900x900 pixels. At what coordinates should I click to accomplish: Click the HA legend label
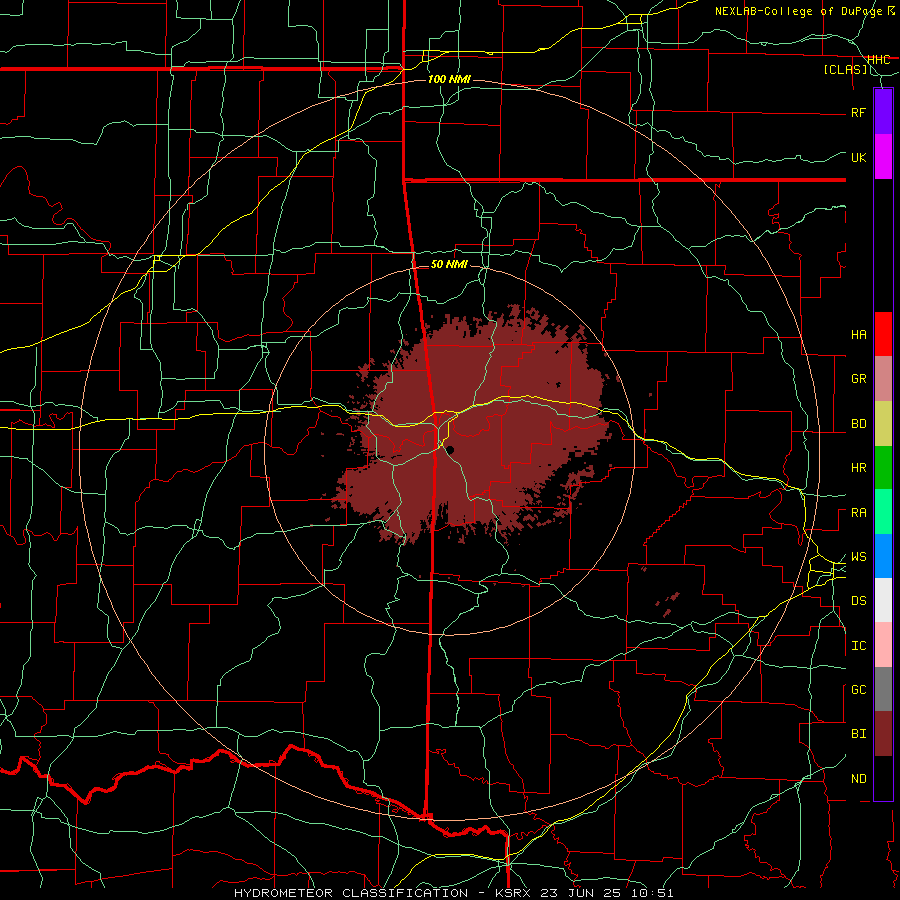point(859,334)
